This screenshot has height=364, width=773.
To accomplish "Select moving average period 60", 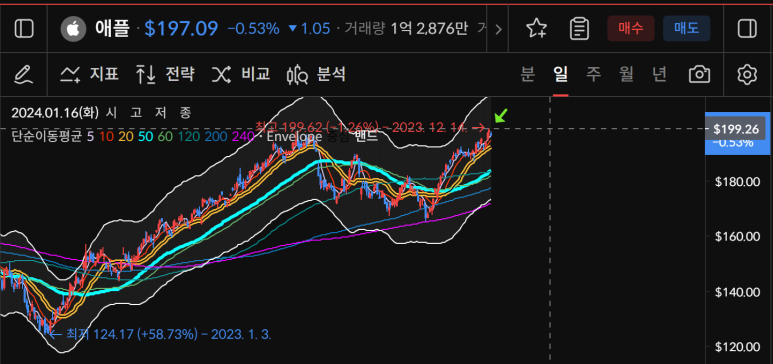I will tap(165, 137).
